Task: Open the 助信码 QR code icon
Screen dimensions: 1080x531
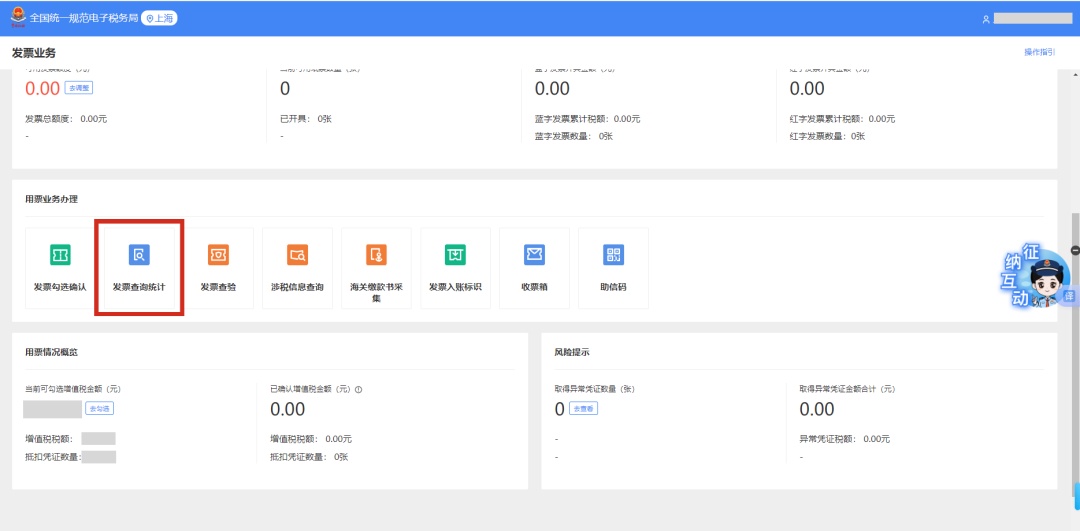Action: click(613, 256)
